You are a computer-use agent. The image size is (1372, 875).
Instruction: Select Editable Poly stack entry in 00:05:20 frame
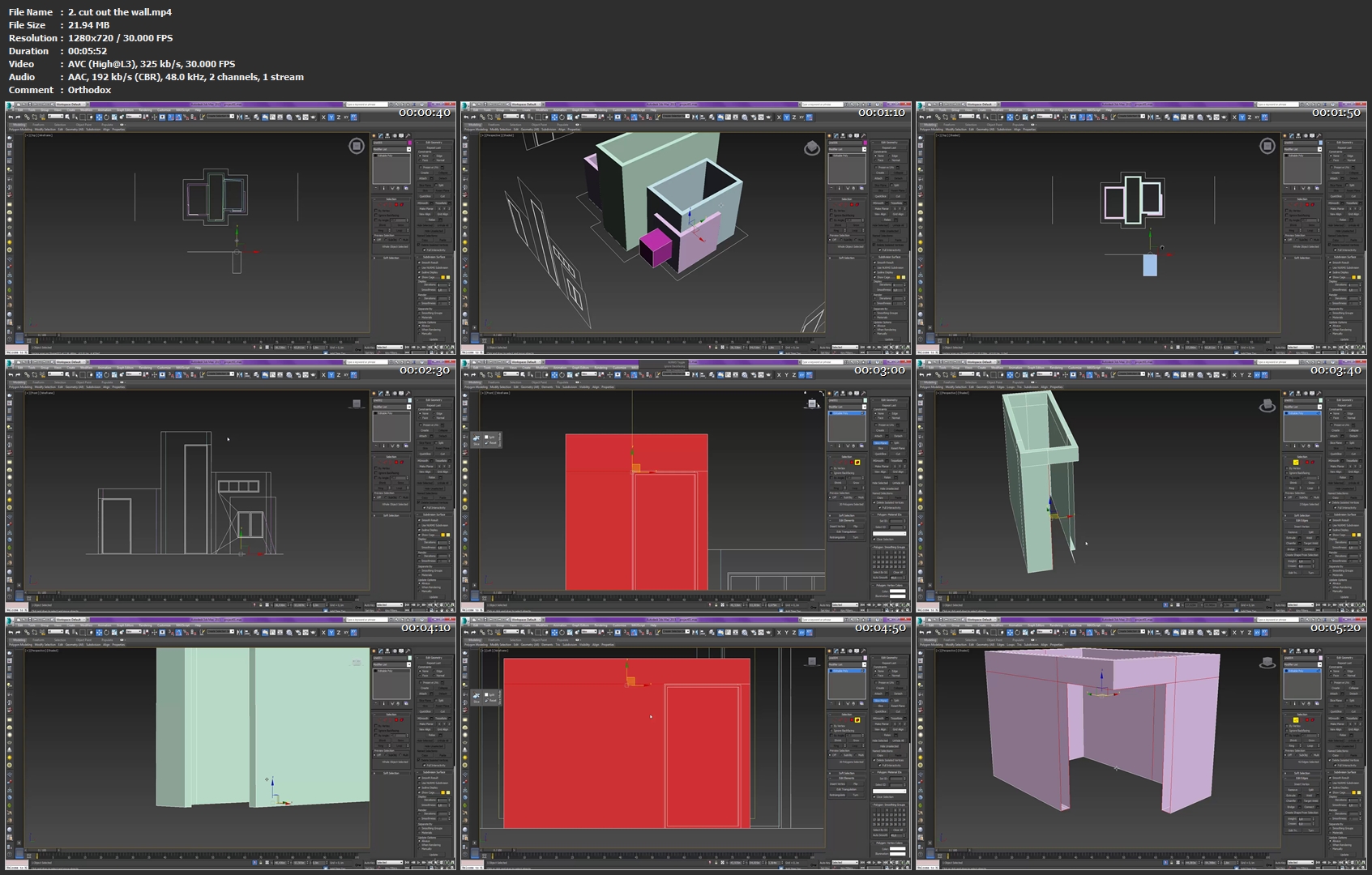pos(1302,671)
